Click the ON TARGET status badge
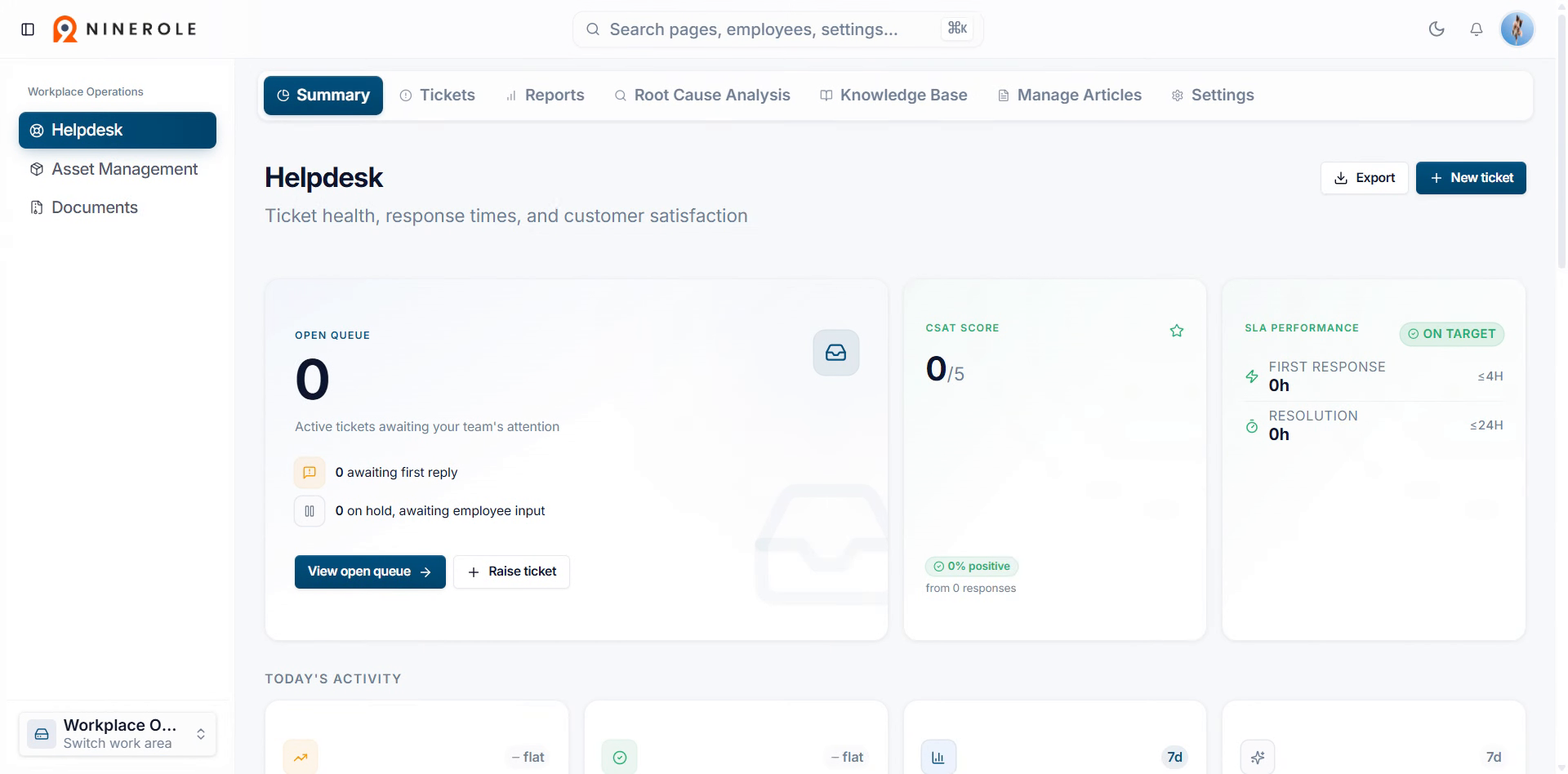This screenshot has height=774, width=1568. click(x=1452, y=334)
